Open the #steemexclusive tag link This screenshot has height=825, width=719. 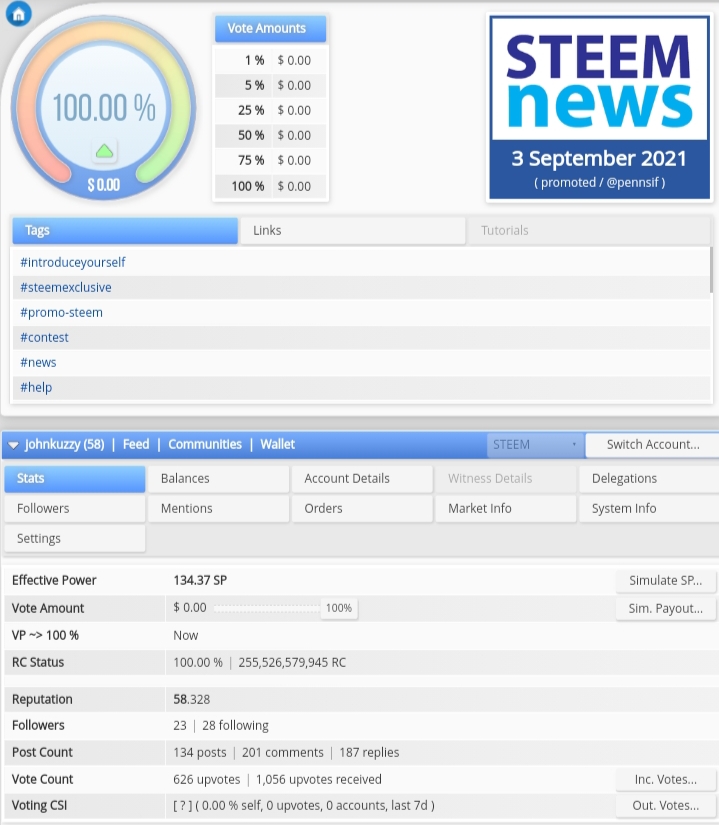pos(66,287)
